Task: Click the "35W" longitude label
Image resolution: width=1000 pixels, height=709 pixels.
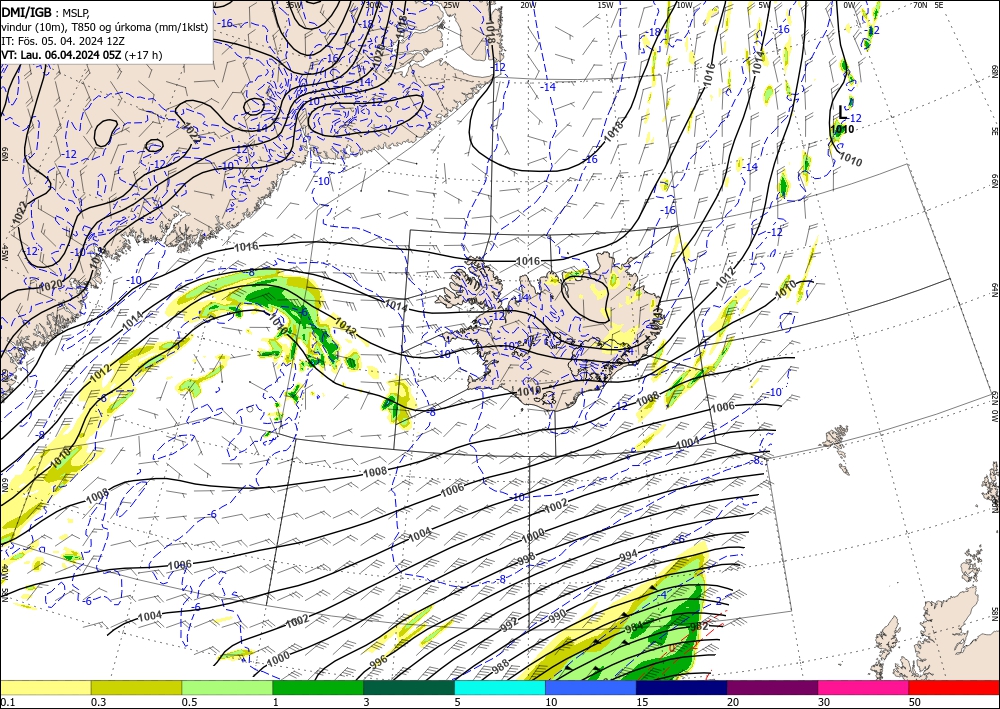Action: pyautogui.click(x=293, y=4)
